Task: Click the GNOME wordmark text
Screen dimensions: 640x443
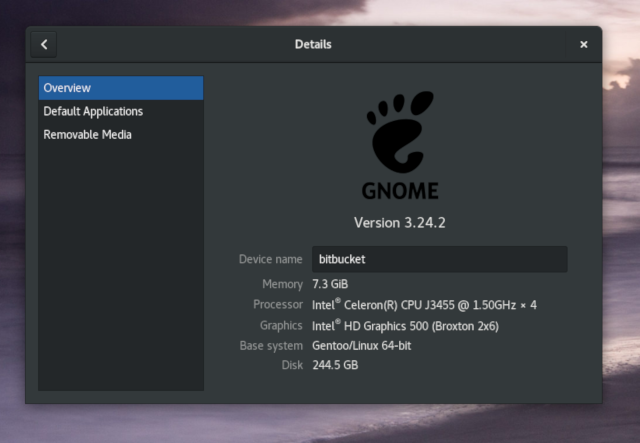Action: [400, 191]
